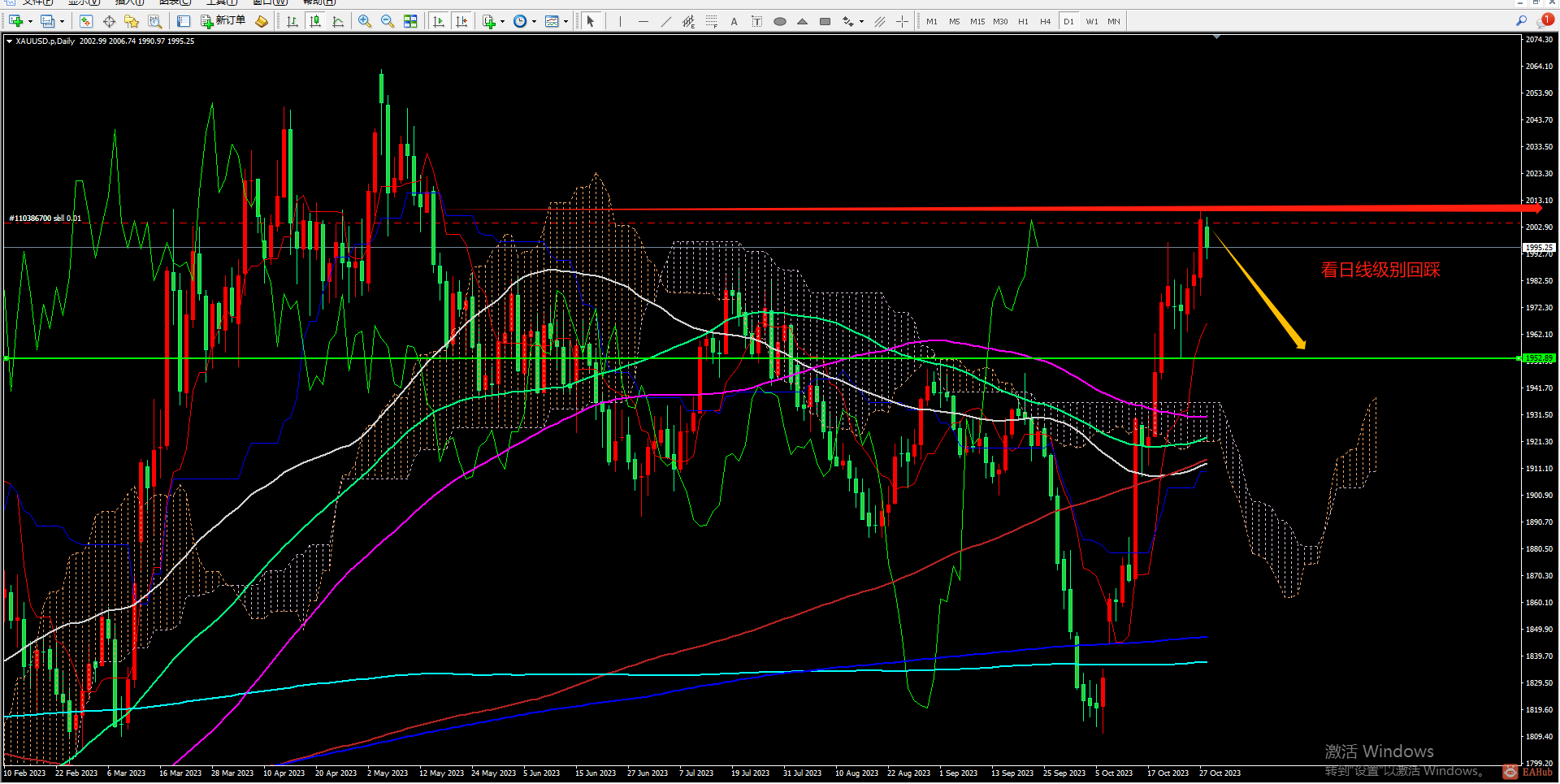Switch chart to candlesticks
Screen dimensions: 1560x784
pyautogui.click(x=315, y=21)
